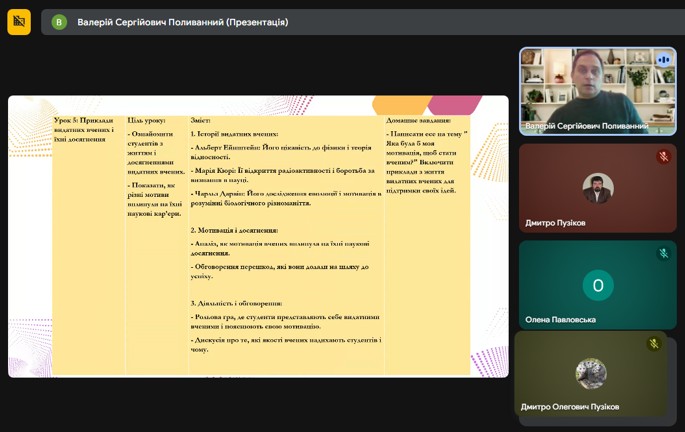Click the name label 'Дмитро Олегович Пузіков'

click(x=570, y=407)
